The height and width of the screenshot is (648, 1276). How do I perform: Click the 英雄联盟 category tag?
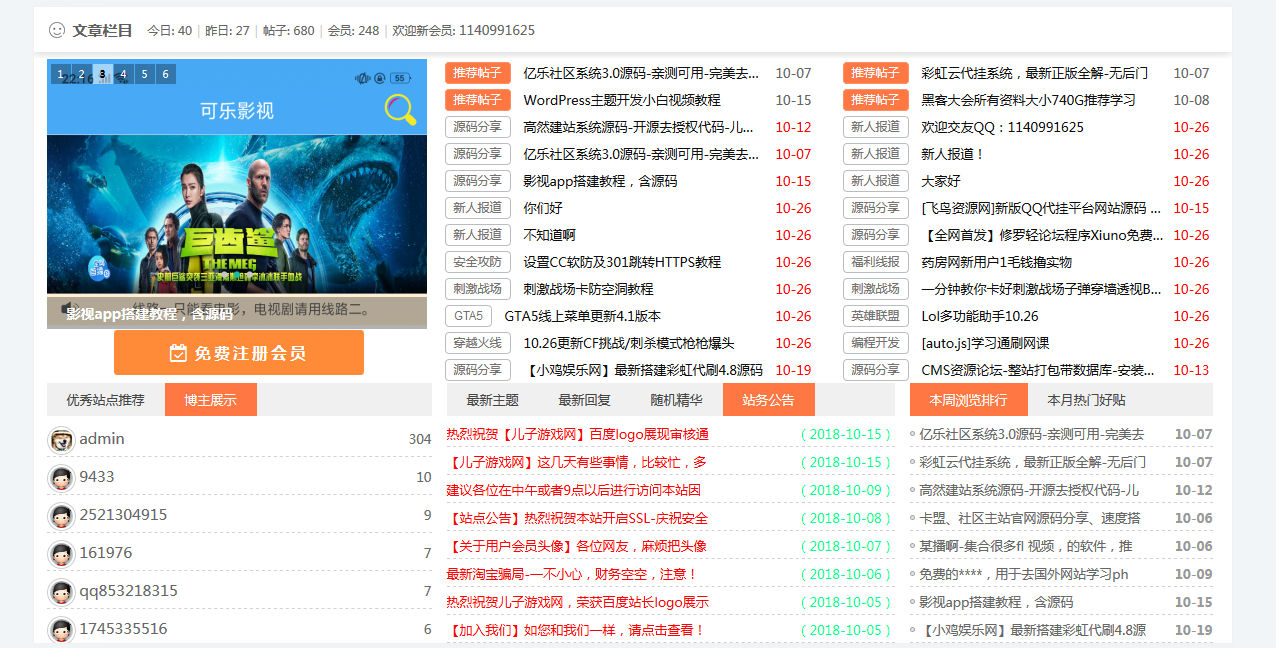click(875, 316)
